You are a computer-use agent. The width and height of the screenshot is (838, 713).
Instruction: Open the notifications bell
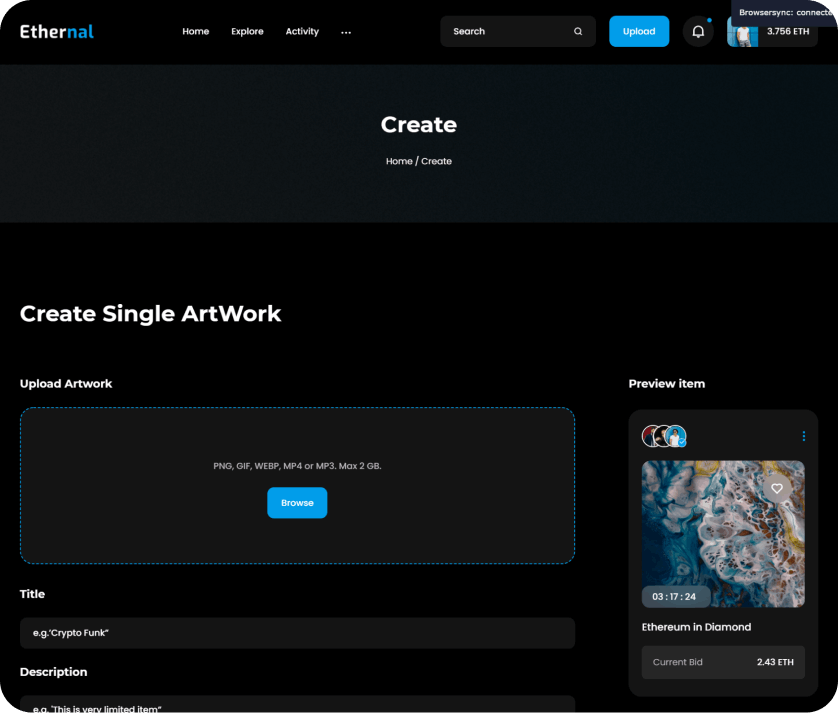pyautogui.click(x=698, y=32)
